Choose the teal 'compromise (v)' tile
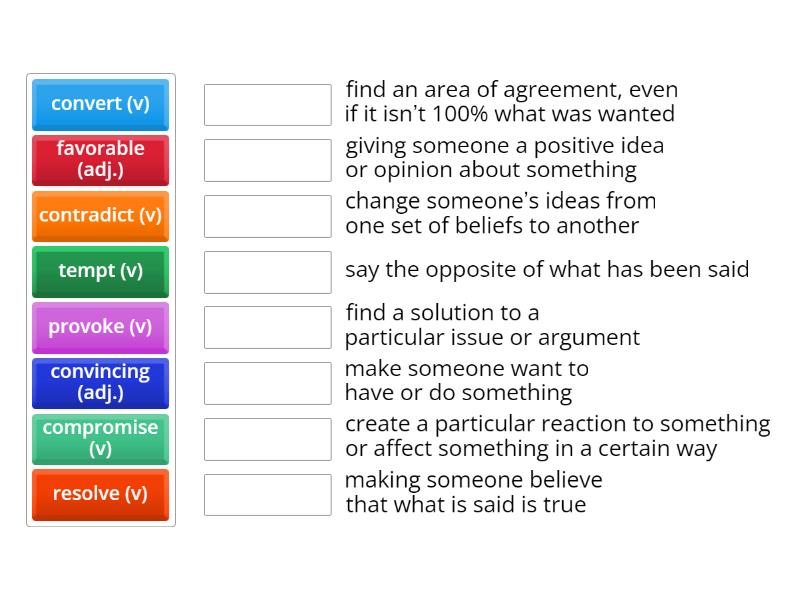This screenshot has height=600, width=800. pyautogui.click(x=100, y=439)
